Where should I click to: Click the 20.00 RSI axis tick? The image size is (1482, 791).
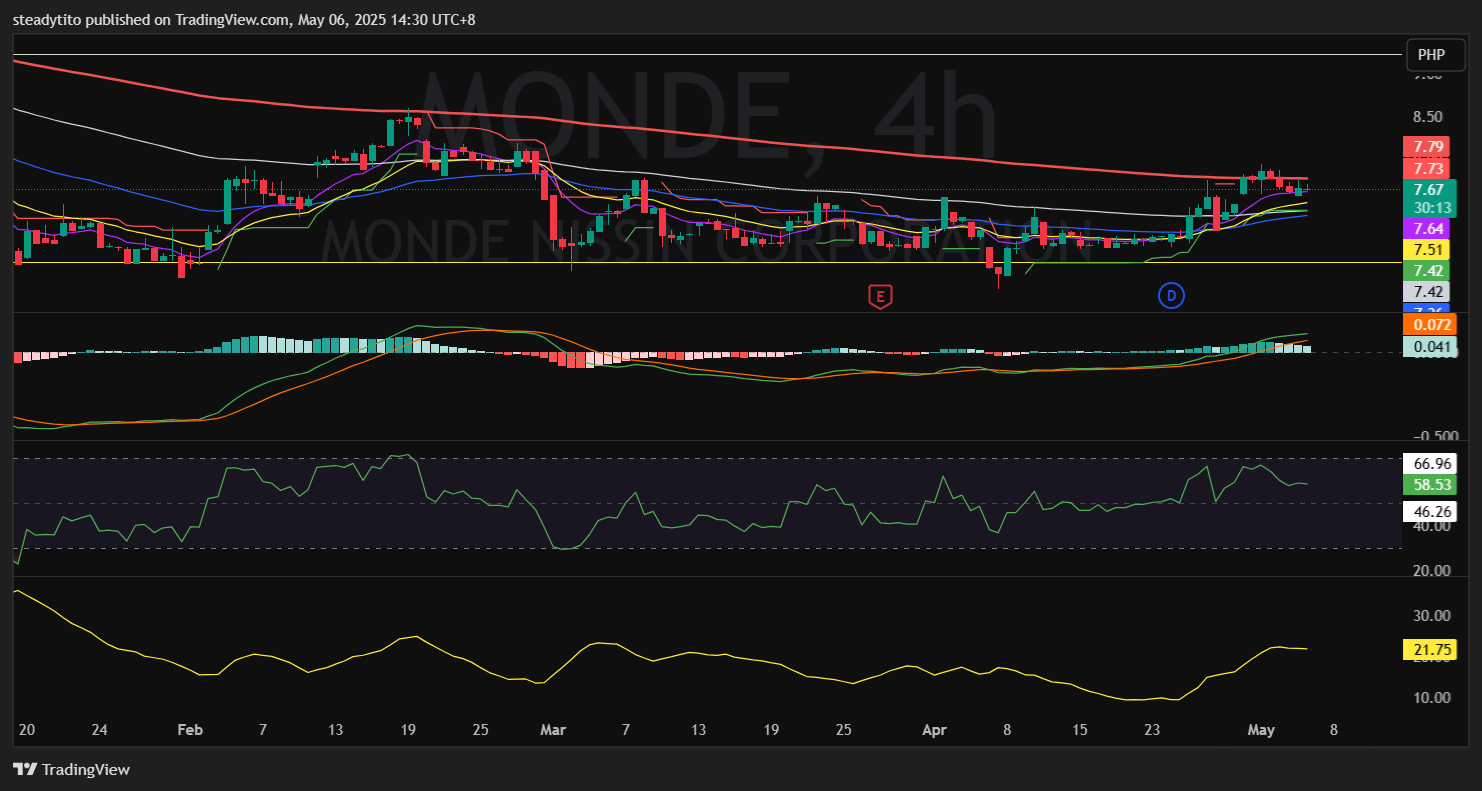1431,571
